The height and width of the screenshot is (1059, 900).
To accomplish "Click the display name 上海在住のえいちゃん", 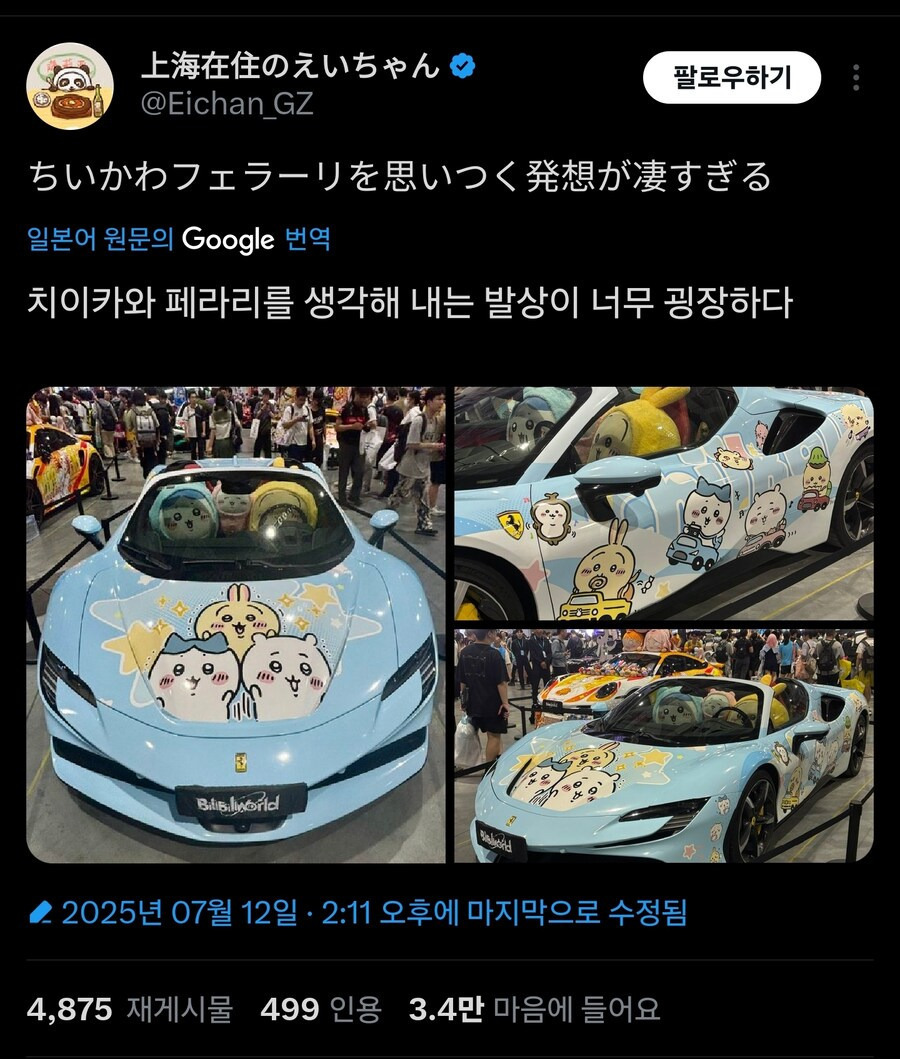I will pyautogui.click(x=290, y=66).
